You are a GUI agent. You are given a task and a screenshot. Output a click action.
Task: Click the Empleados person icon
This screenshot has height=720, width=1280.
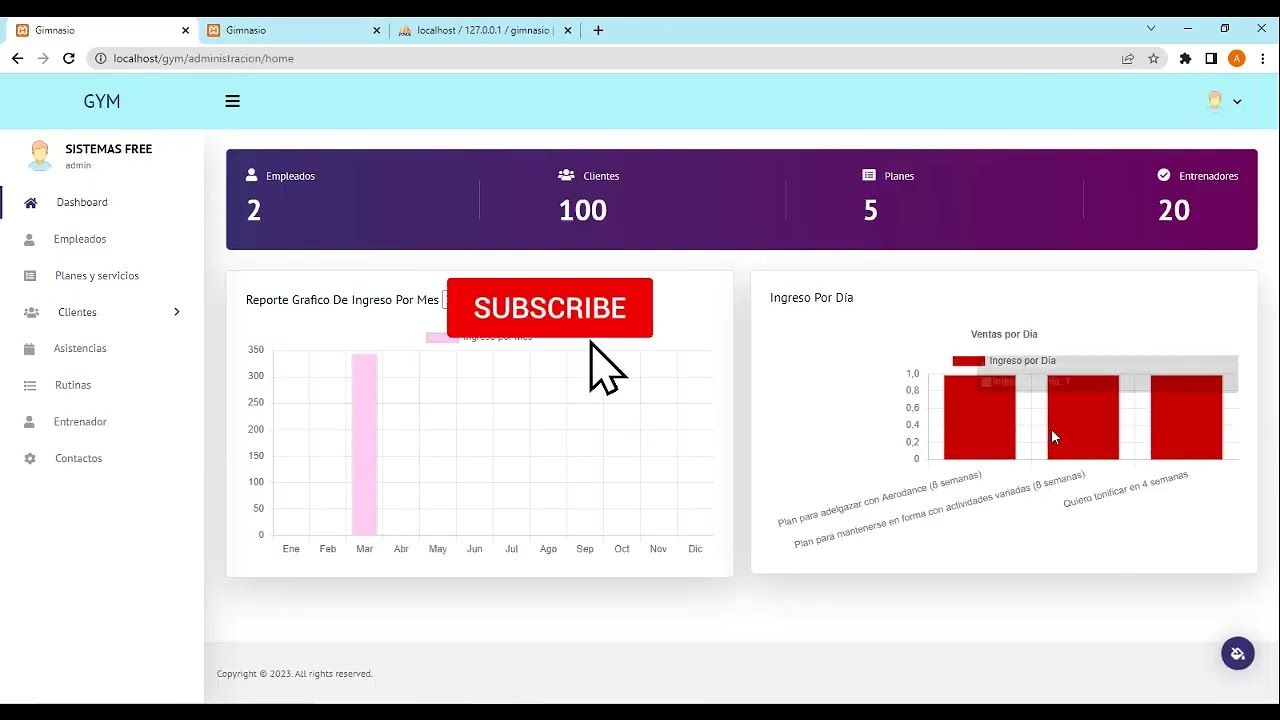pos(30,240)
